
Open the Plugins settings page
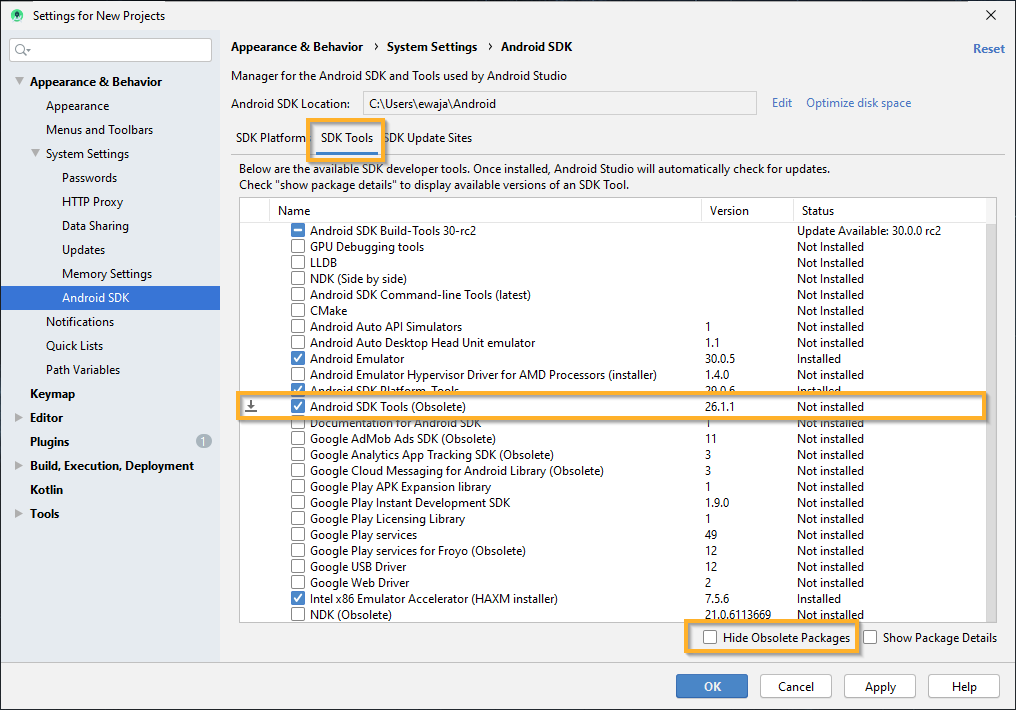[x=49, y=441]
